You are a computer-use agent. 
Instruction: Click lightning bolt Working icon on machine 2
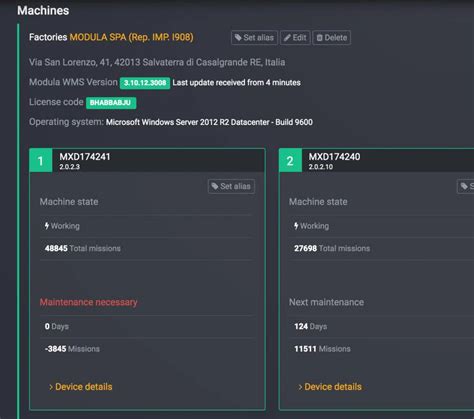[x=296, y=226]
